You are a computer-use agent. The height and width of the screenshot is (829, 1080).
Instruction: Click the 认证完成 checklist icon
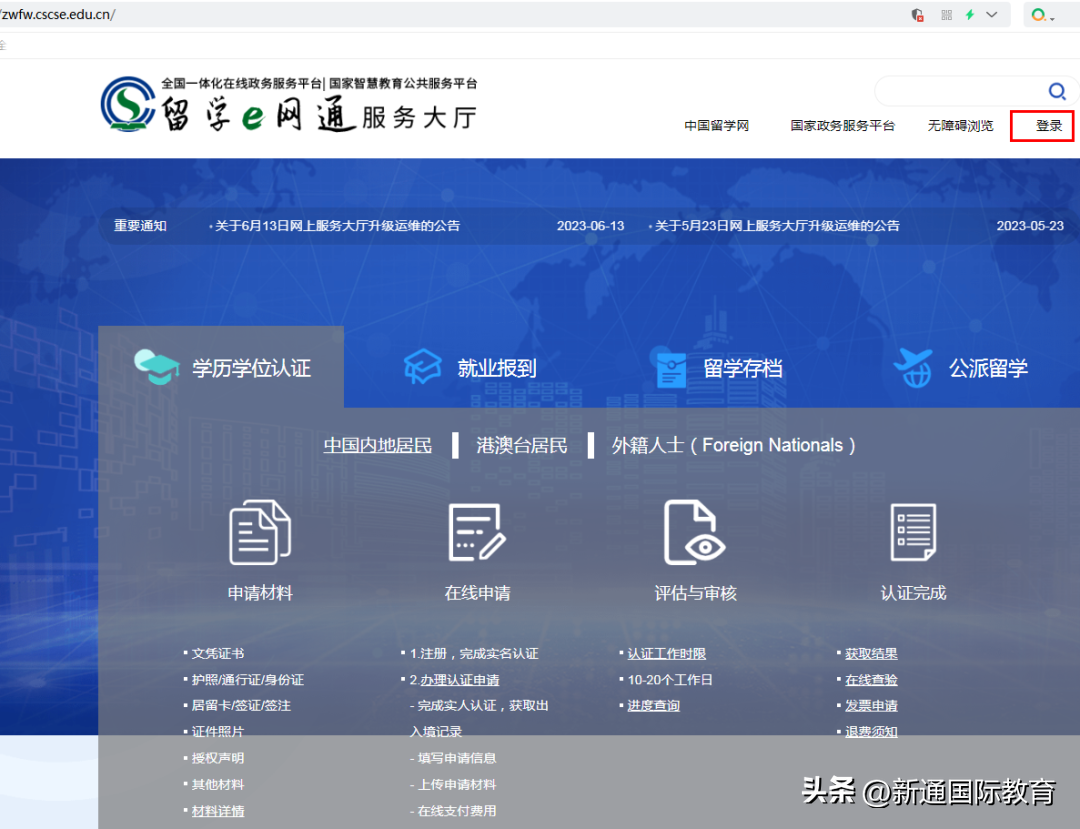[912, 532]
